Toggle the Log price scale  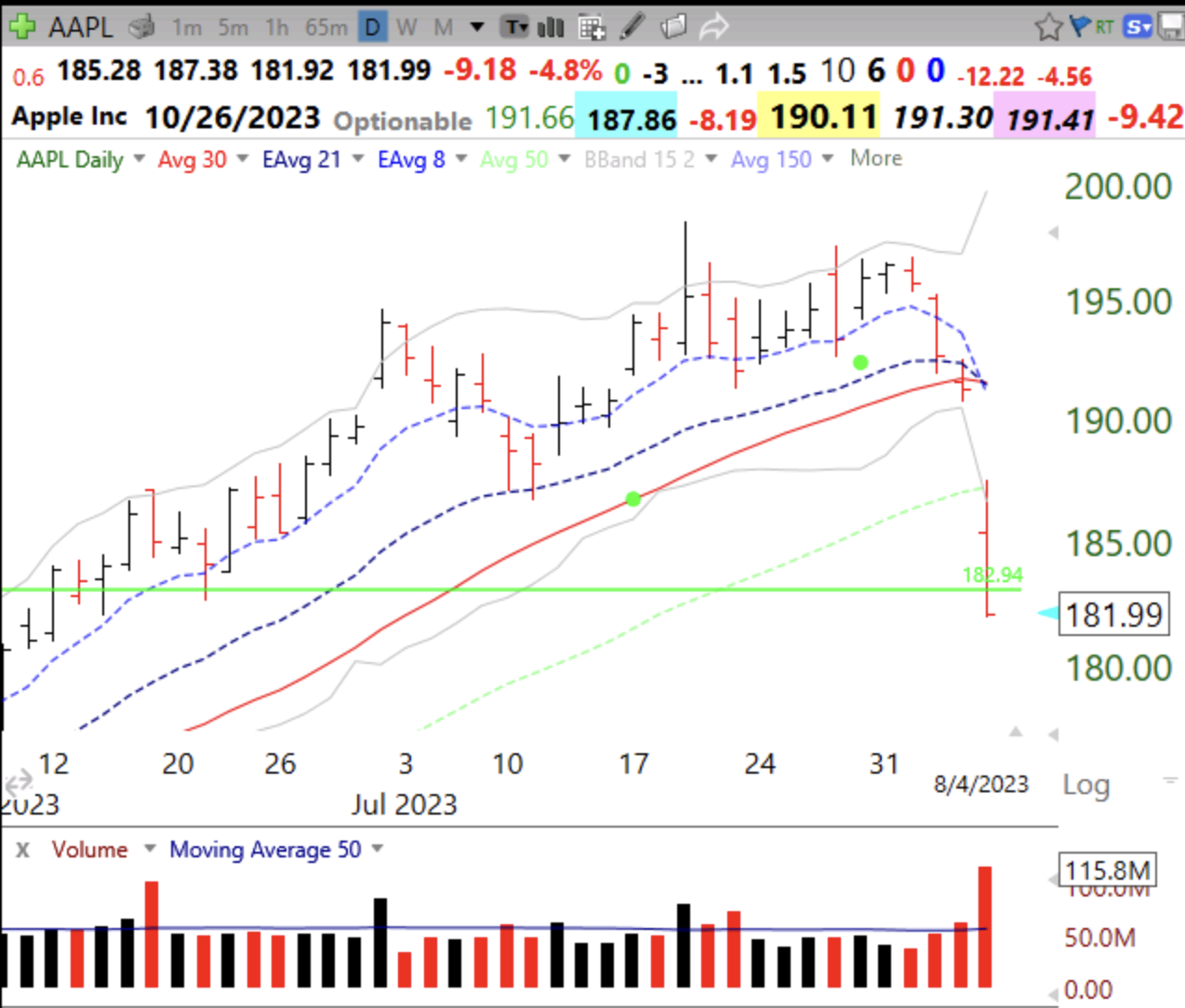[1086, 785]
